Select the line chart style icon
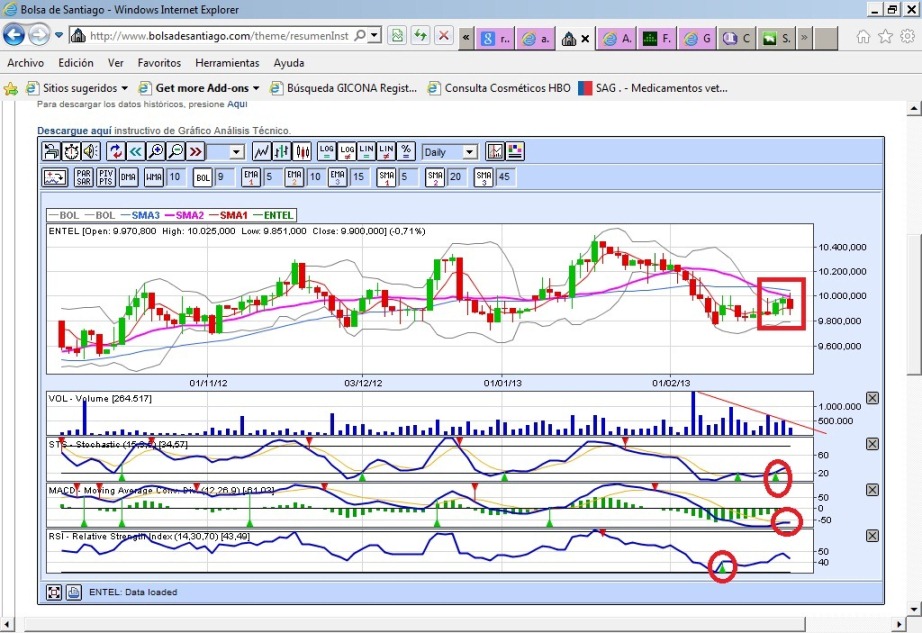Image resolution: width=922 pixels, height=633 pixels. (261, 152)
